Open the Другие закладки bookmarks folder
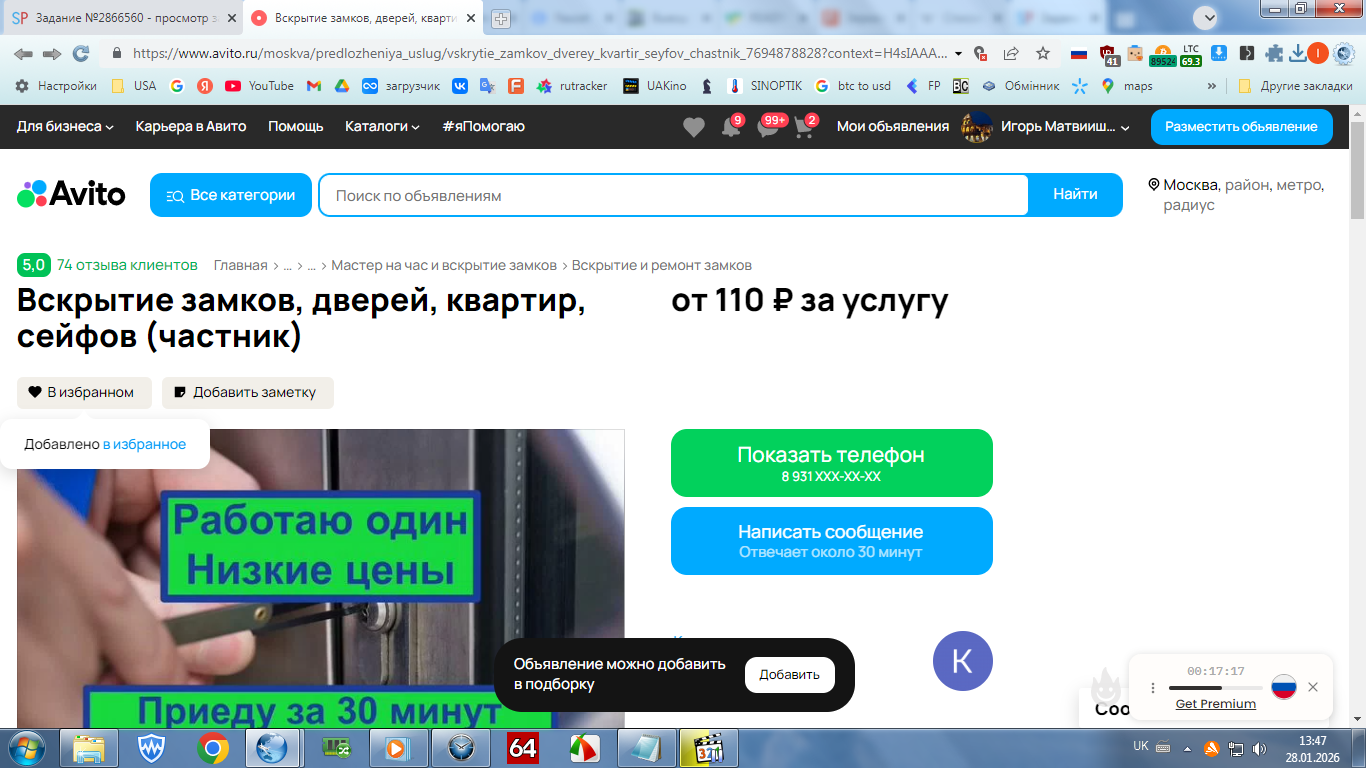Screen dimensions: 1366x768 [1296, 86]
